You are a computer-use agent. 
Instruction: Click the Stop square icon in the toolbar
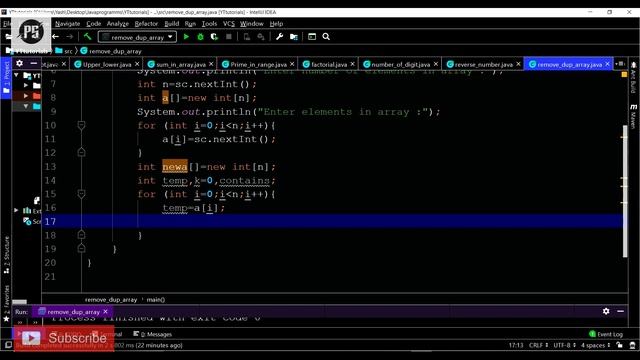click(229, 37)
